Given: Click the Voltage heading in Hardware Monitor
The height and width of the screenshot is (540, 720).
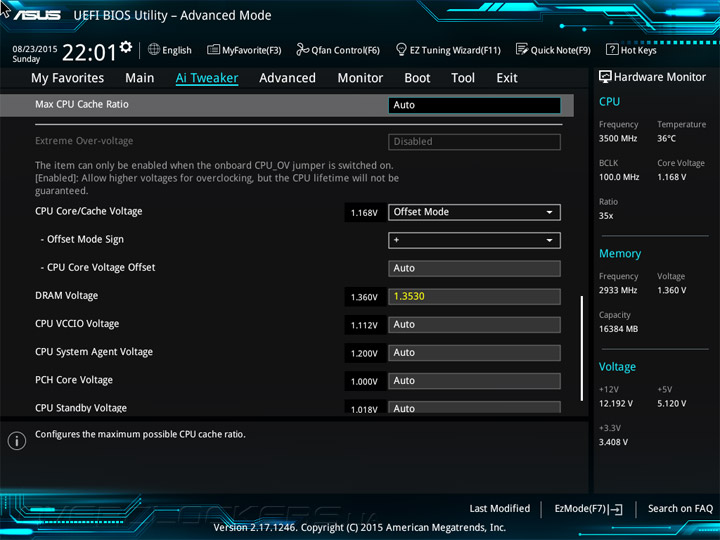Looking at the screenshot, I should [617, 367].
